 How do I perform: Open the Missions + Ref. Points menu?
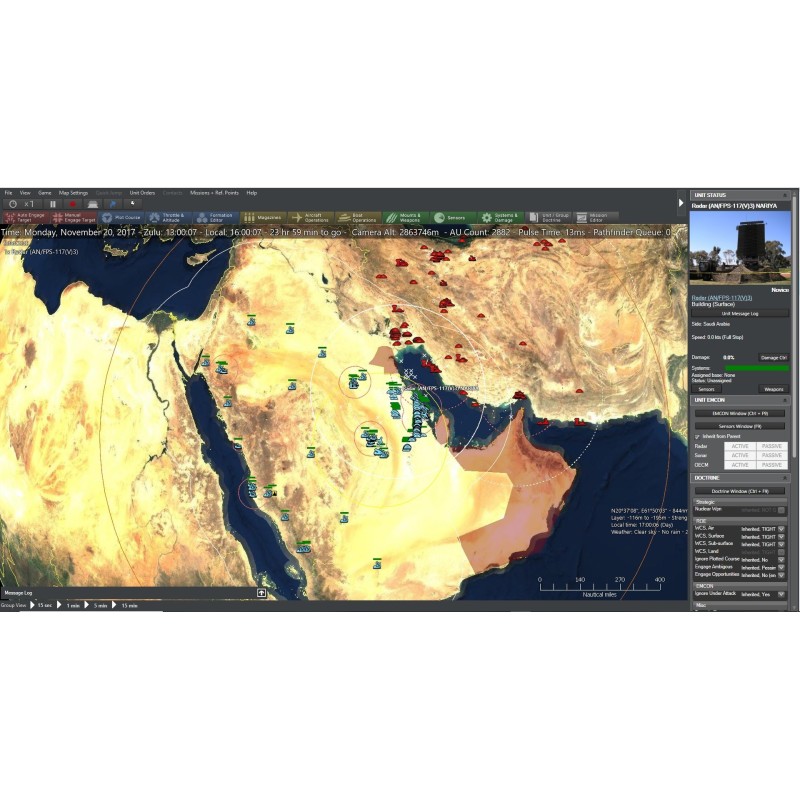click(214, 192)
